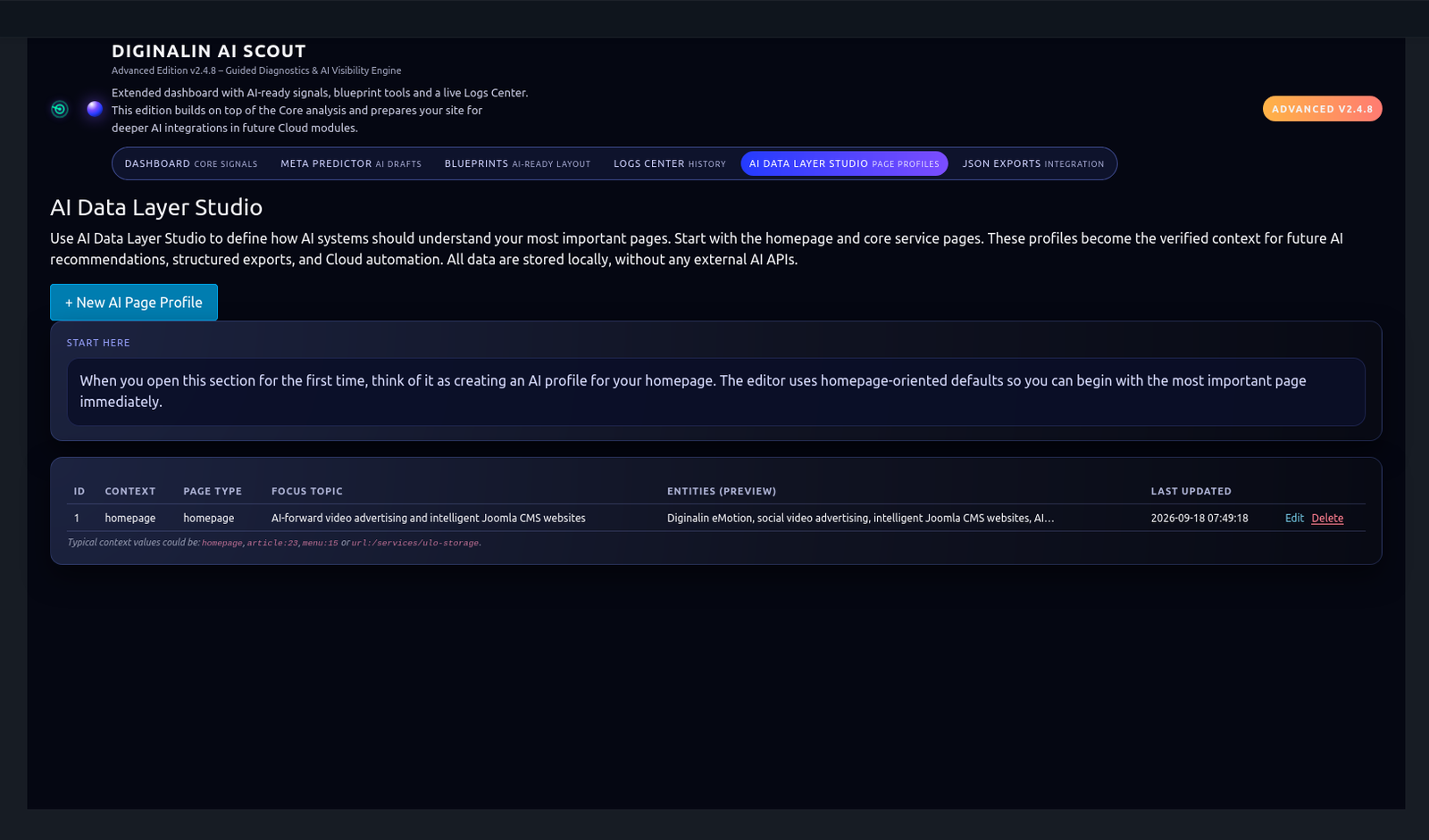Click the entities preview cell text
The height and width of the screenshot is (840, 1429).
point(860,518)
